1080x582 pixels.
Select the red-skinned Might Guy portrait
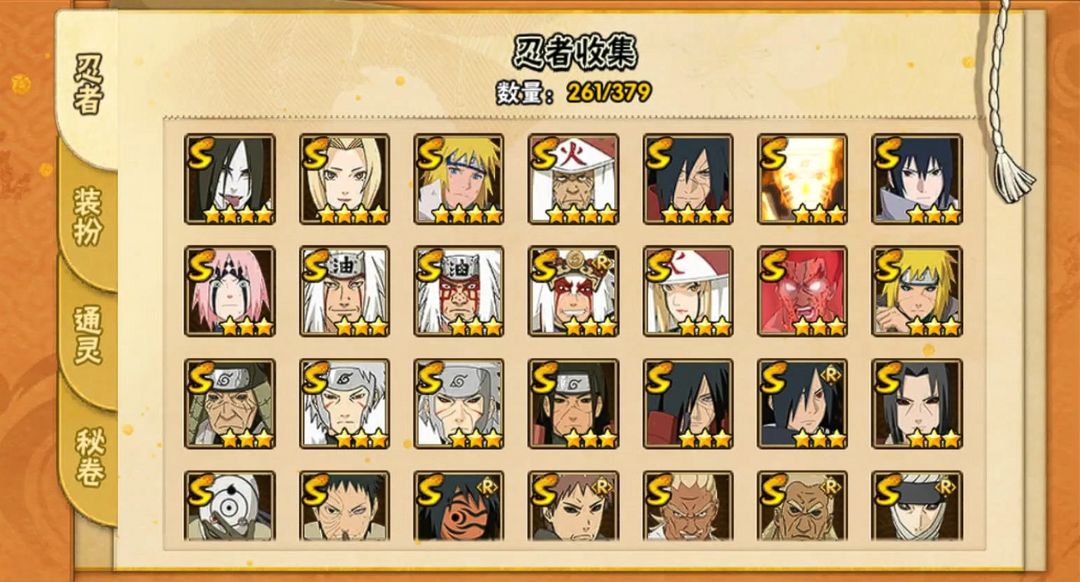click(802, 291)
